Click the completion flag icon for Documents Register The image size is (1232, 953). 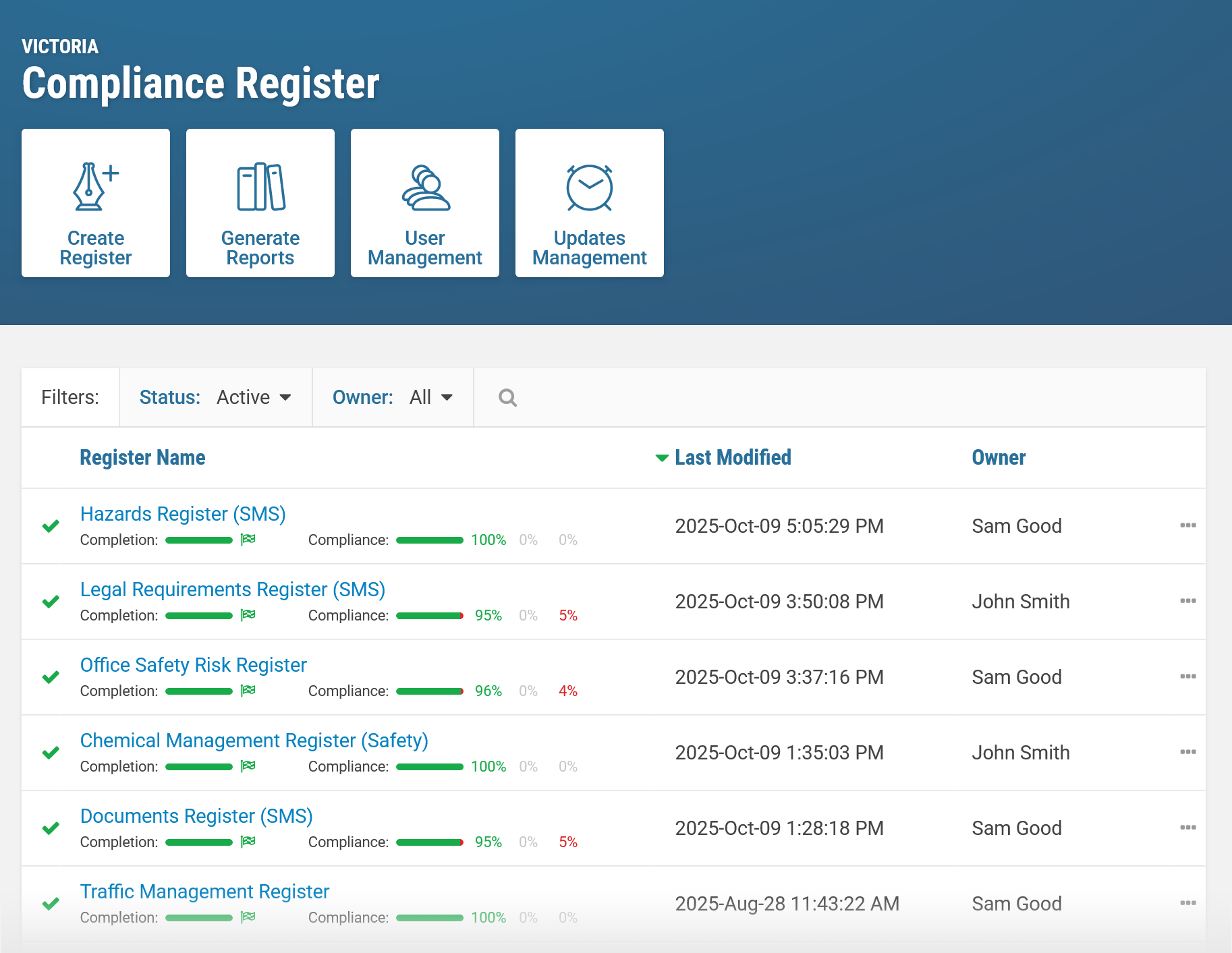pyautogui.click(x=248, y=841)
